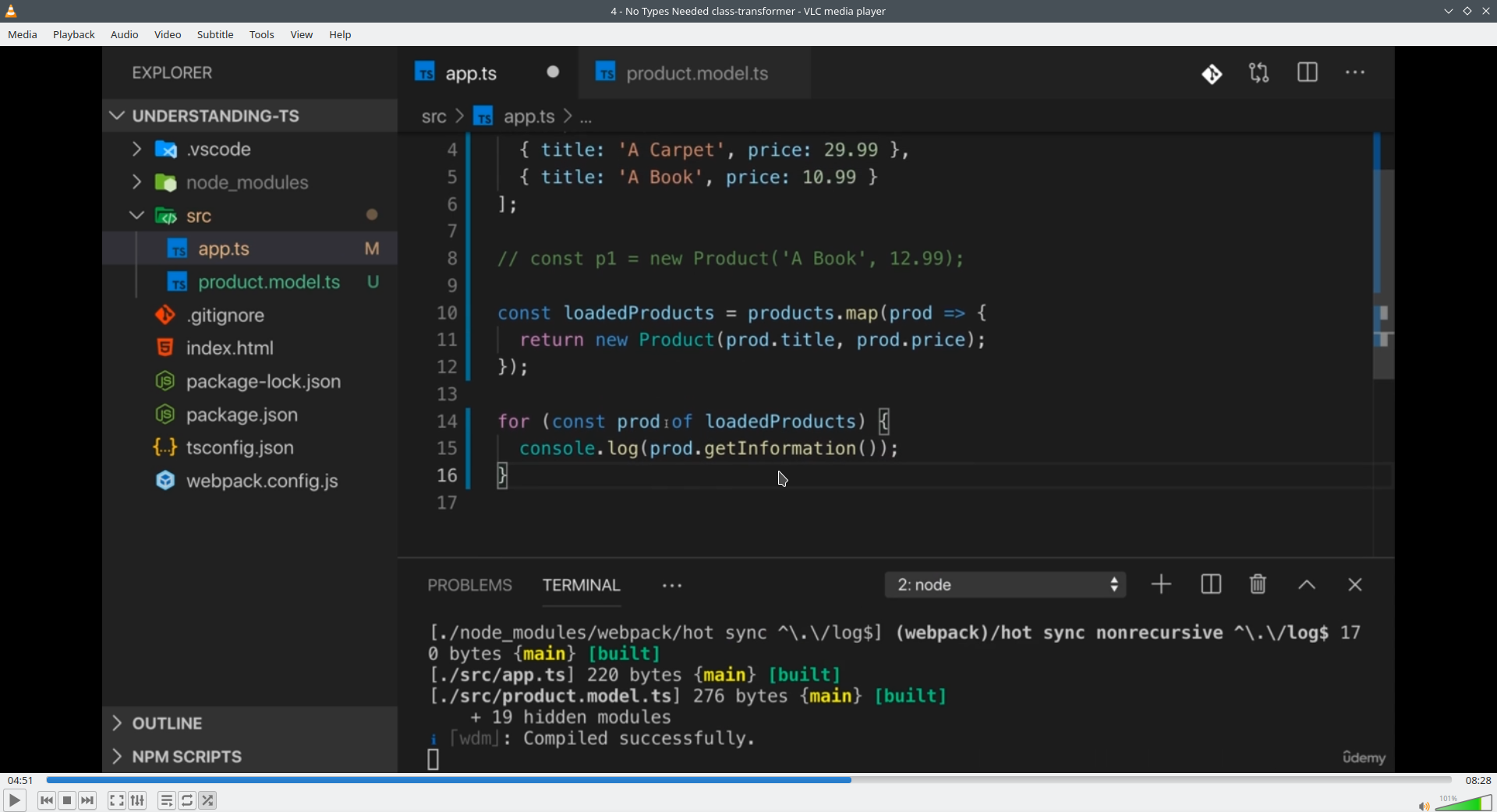1497x812 pixels.
Task: Click the Play button in VLC
Action: [x=14, y=800]
